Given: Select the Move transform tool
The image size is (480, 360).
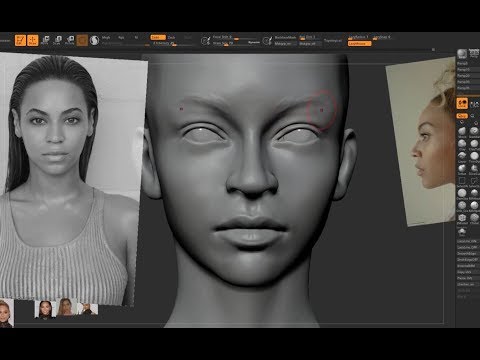Looking at the screenshot, I should 45,40.
